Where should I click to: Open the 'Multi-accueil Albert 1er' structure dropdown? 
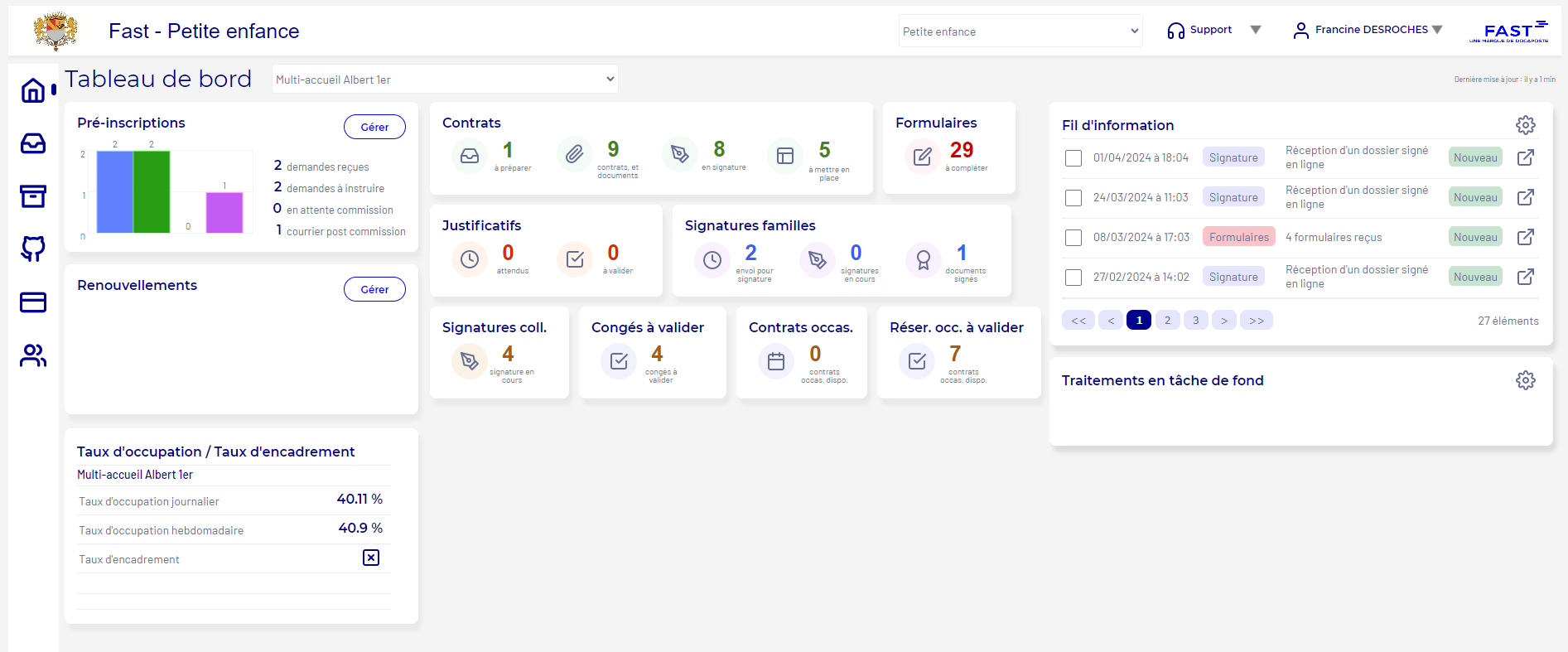coord(445,80)
